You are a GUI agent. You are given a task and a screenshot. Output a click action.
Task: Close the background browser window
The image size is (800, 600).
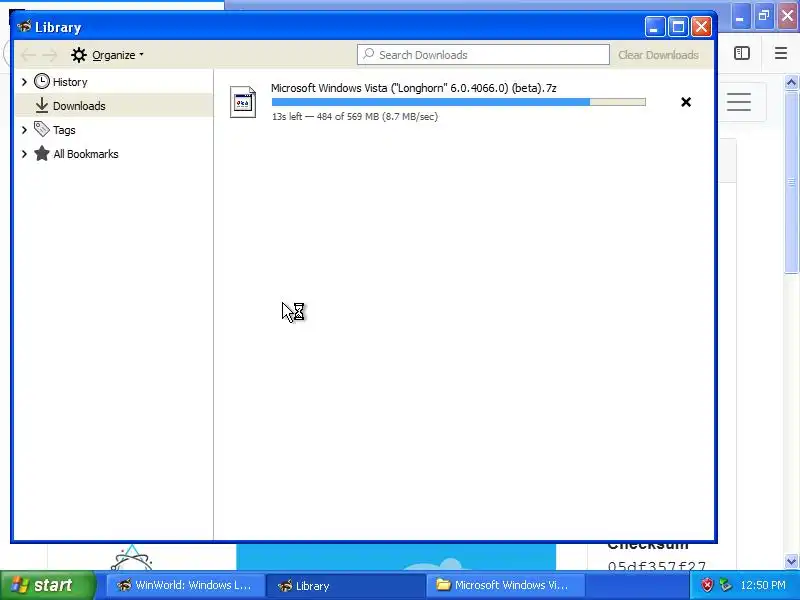(x=787, y=16)
